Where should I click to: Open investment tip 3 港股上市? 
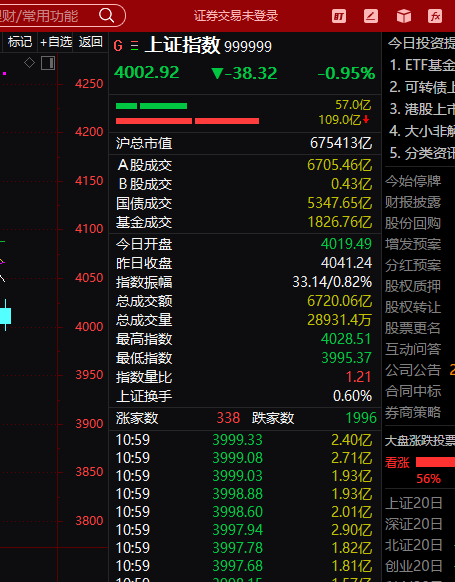[x=422, y=109]
